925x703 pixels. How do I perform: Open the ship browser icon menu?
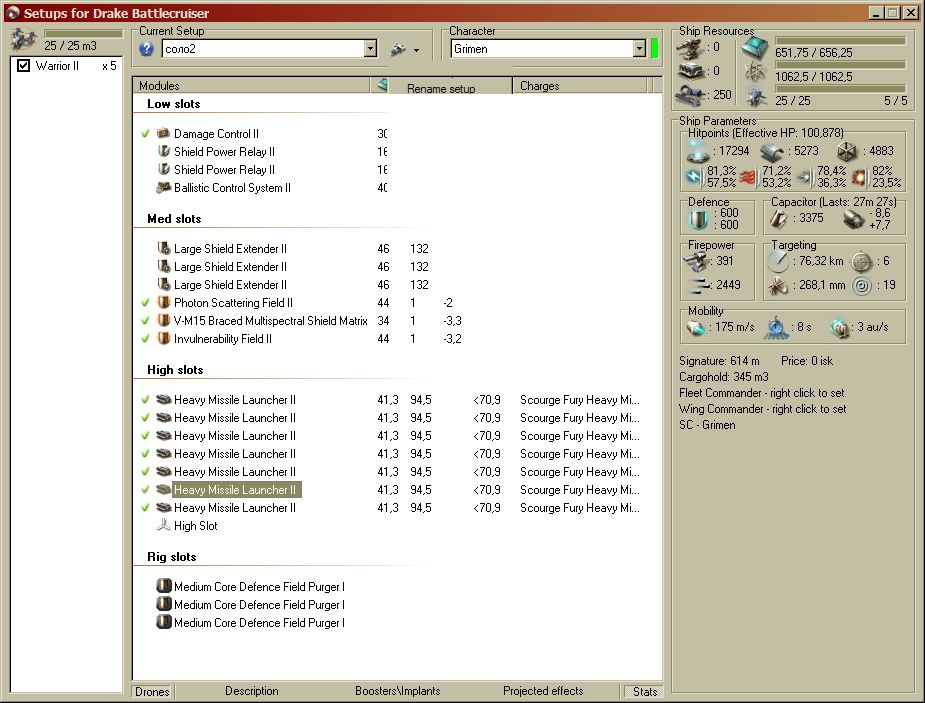399,50
